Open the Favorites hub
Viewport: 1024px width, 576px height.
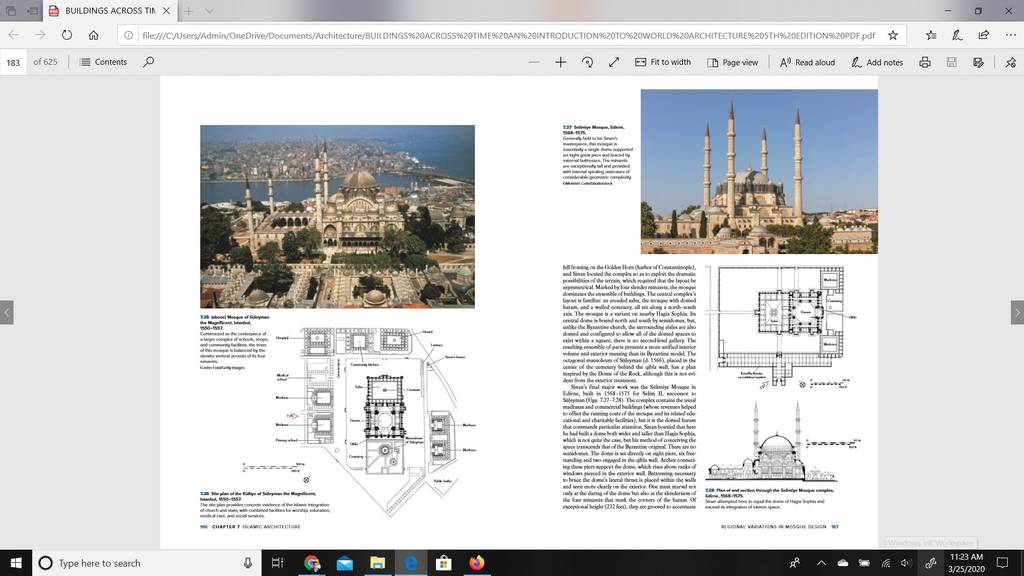pos(931,35)
